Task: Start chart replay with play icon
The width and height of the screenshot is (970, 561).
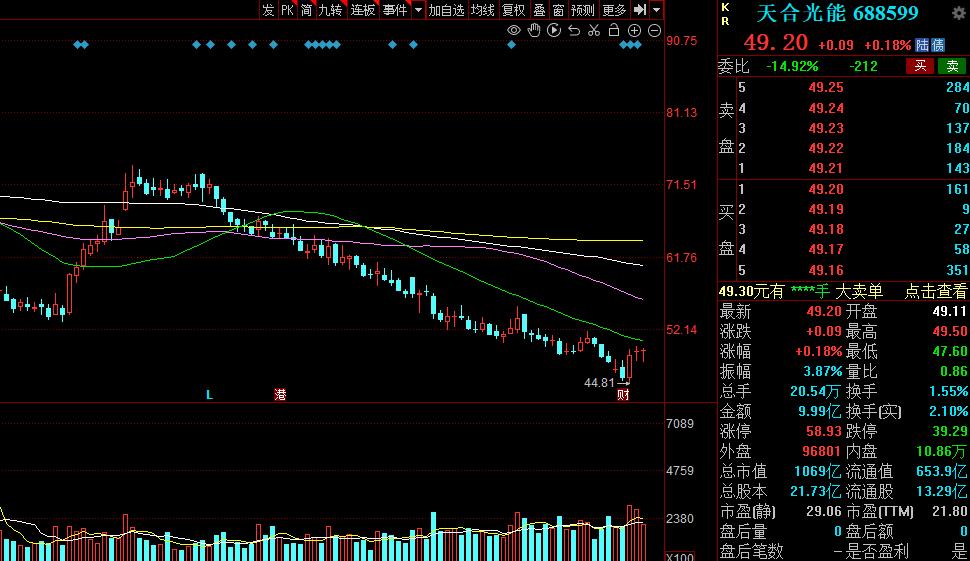Action: [x=554, y=30]
